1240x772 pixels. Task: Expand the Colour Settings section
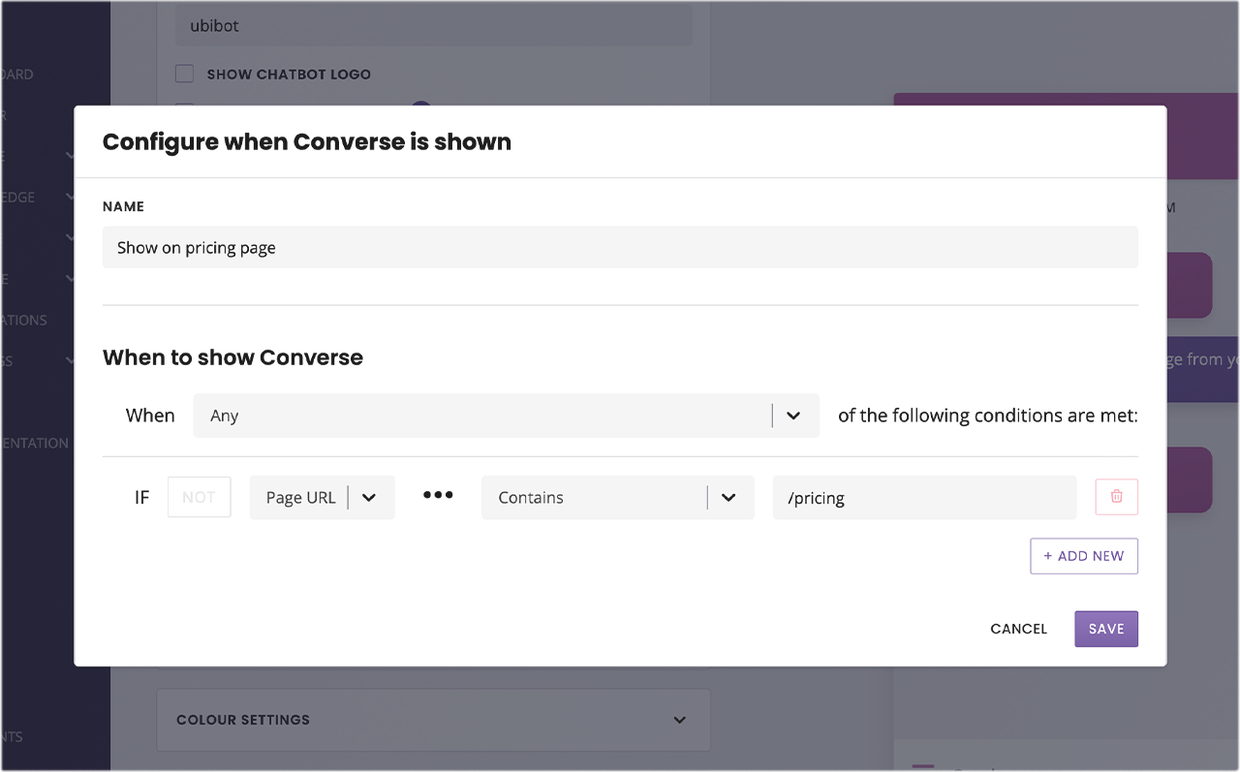433,720
